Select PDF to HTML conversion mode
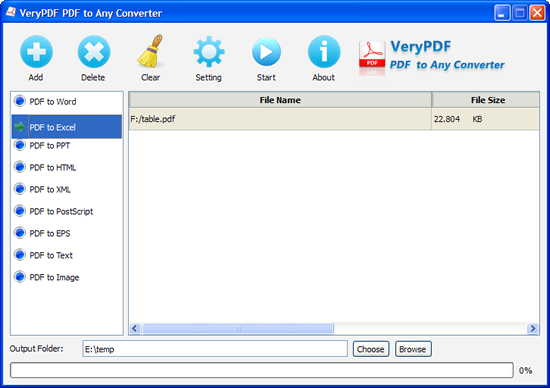 [67, 167]
